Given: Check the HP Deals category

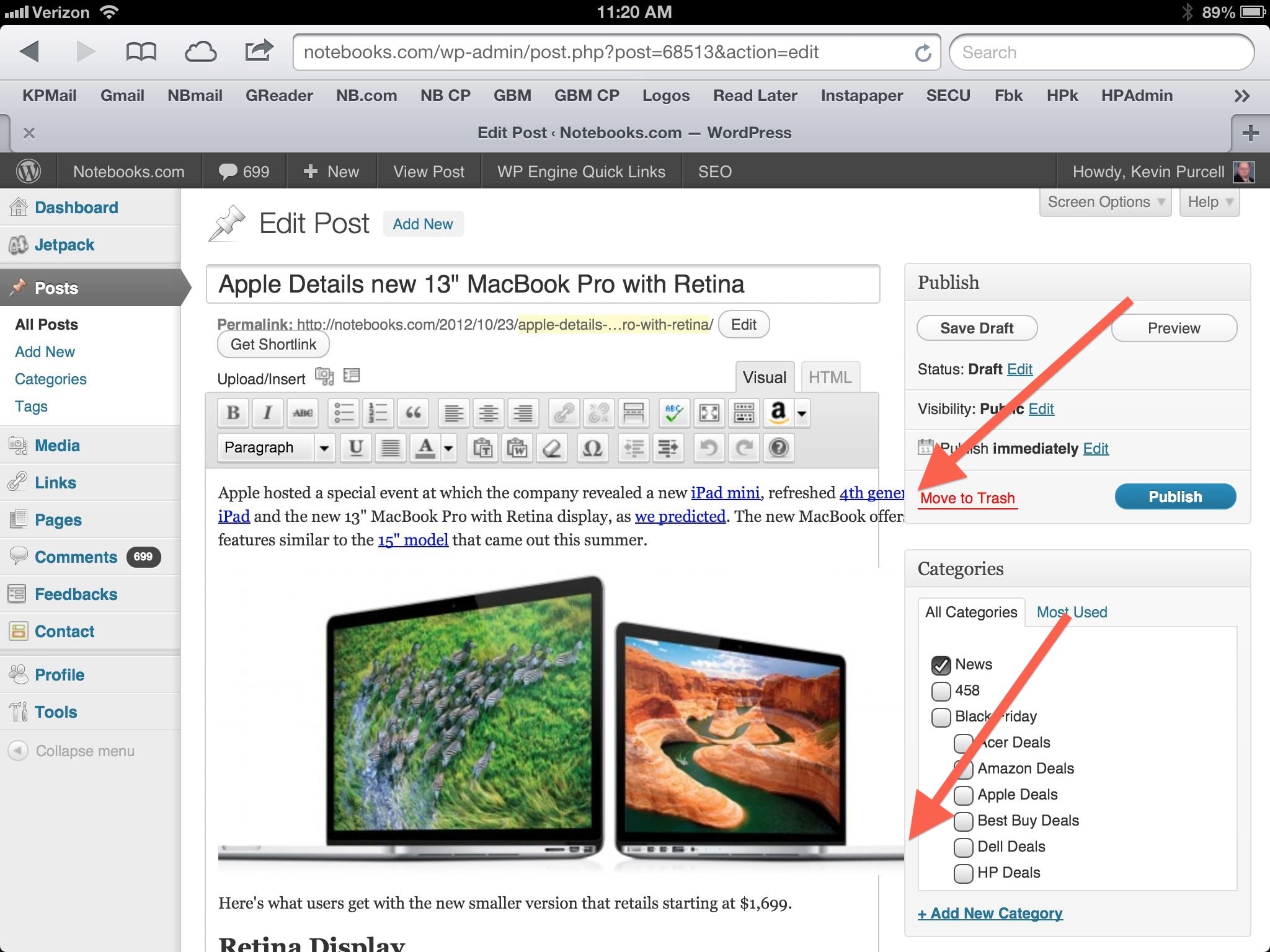Looking at the screenshot, I should pos(963,873).
